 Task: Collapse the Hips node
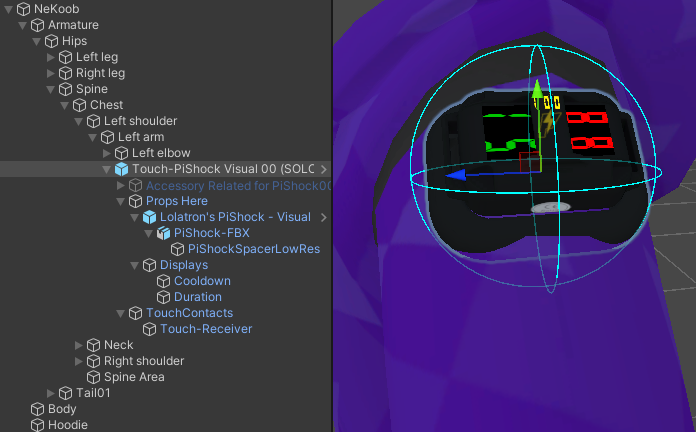(36, 41)
